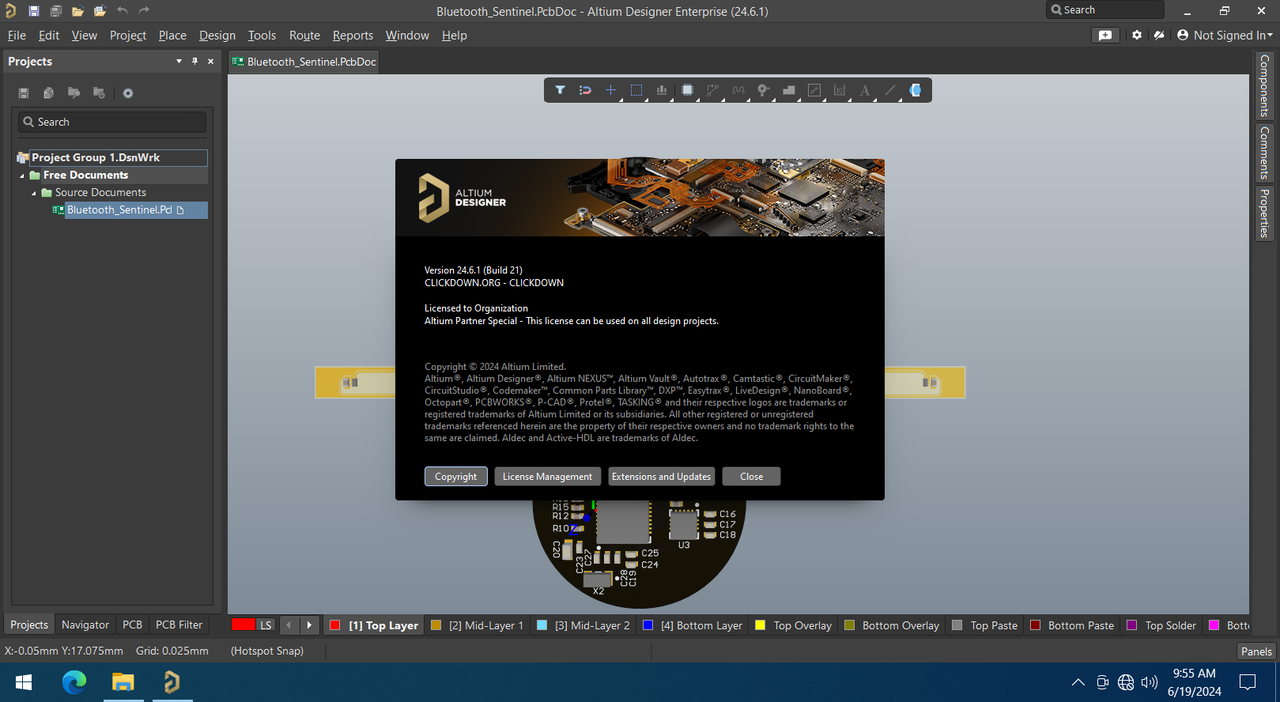Open the Align Objects bar-chart tool
1280x702 pixels.
[x=662, y=90]
